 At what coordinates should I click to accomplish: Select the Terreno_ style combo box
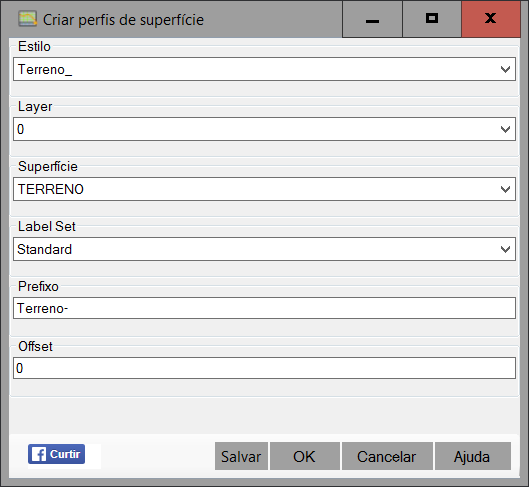pyautogui.click(x=264, y=69)
